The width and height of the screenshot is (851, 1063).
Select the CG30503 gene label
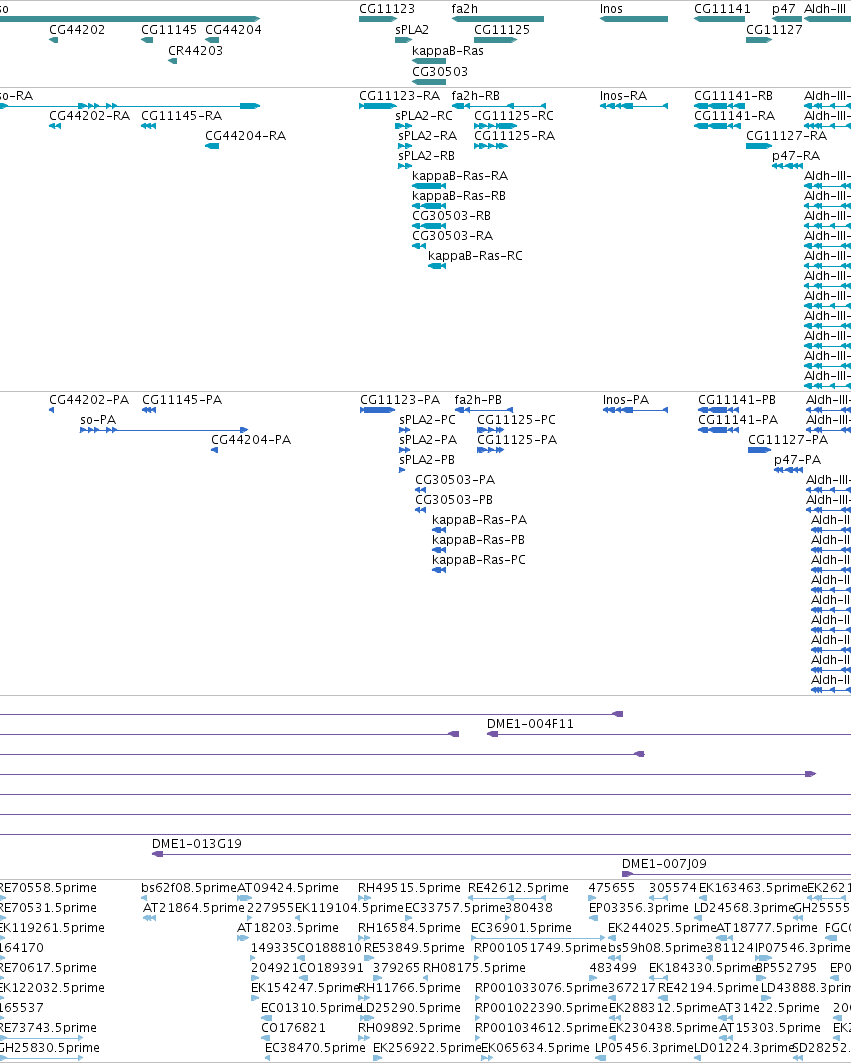439,72
